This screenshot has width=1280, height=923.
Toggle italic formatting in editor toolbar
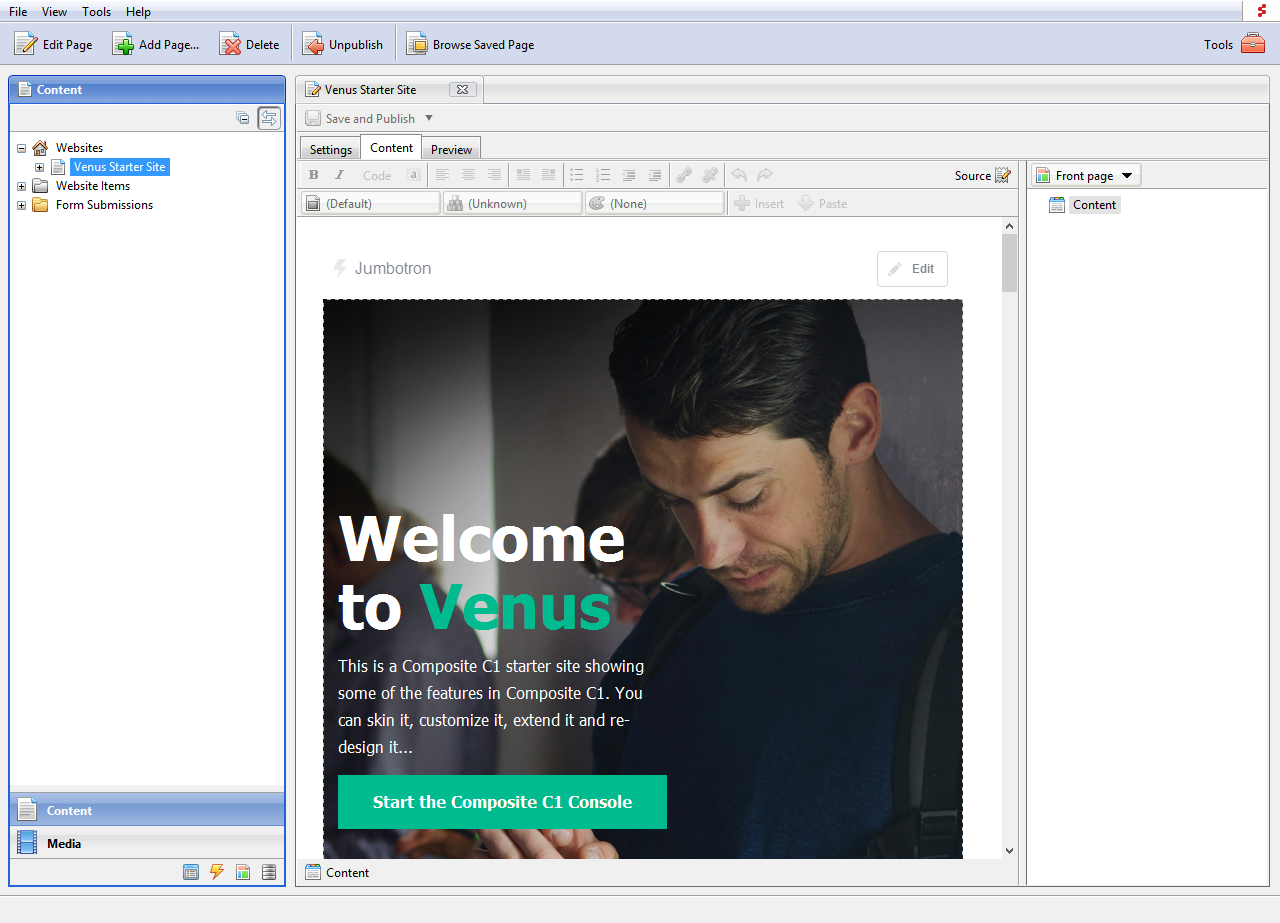(x=339, y=175)
